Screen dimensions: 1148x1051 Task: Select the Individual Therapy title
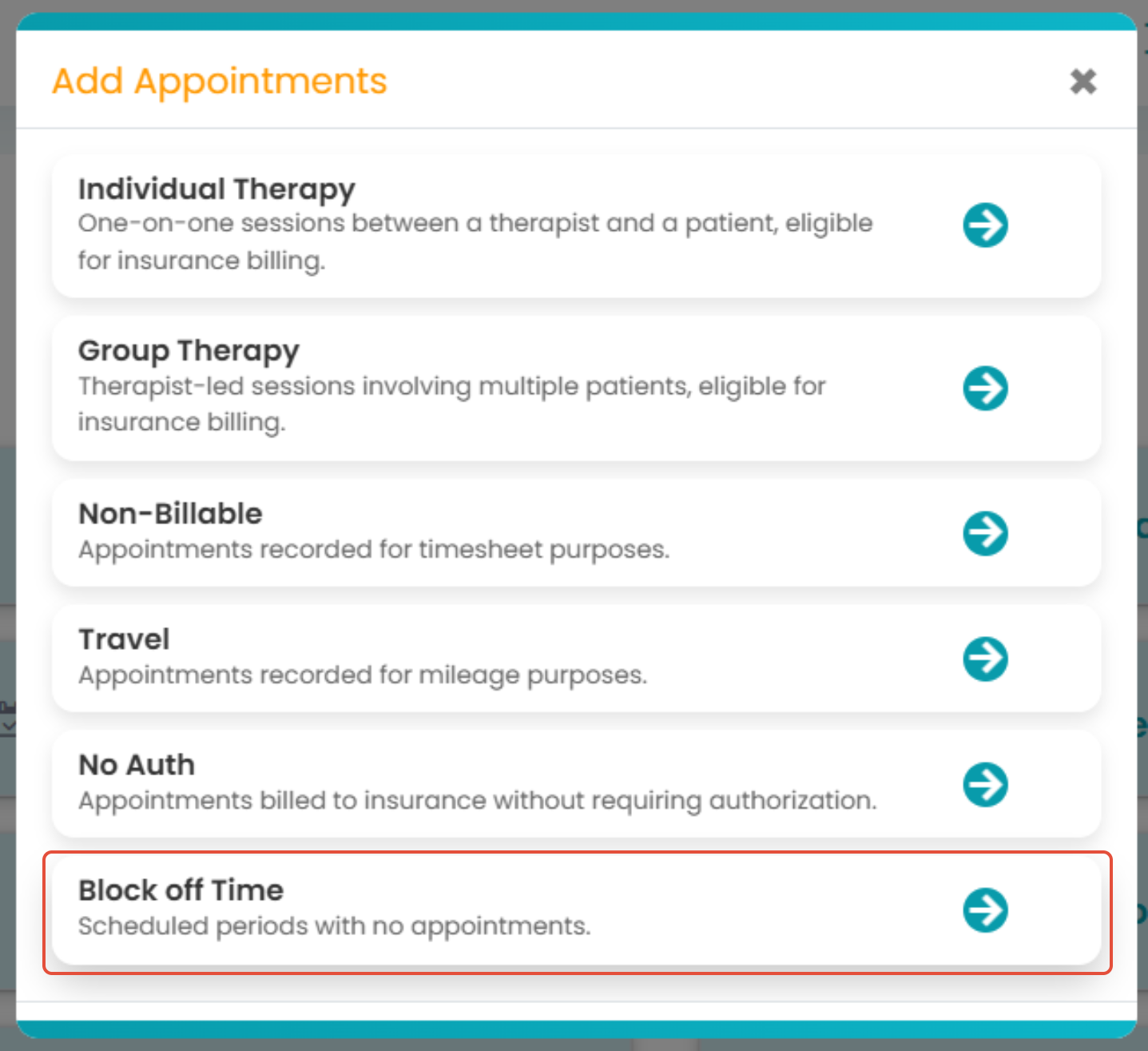point(216,189)
